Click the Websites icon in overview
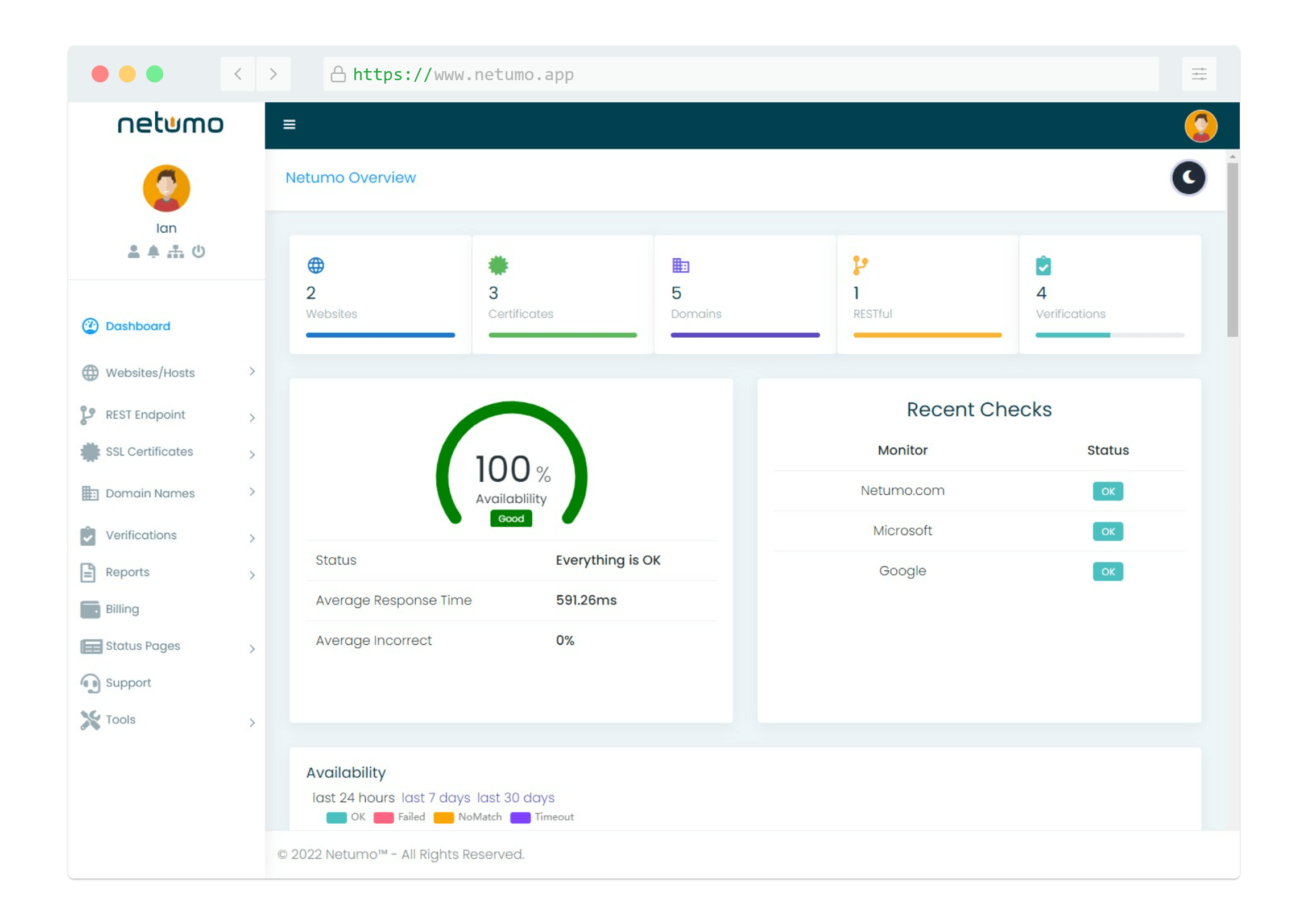This screenshot has height=924, width=1308. tap(315, 264)
